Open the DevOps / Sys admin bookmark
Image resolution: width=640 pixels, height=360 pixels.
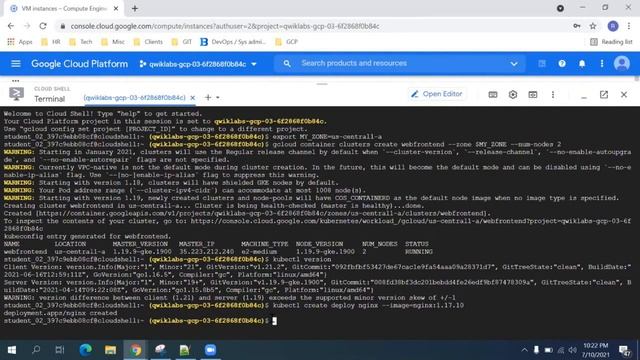233,42
